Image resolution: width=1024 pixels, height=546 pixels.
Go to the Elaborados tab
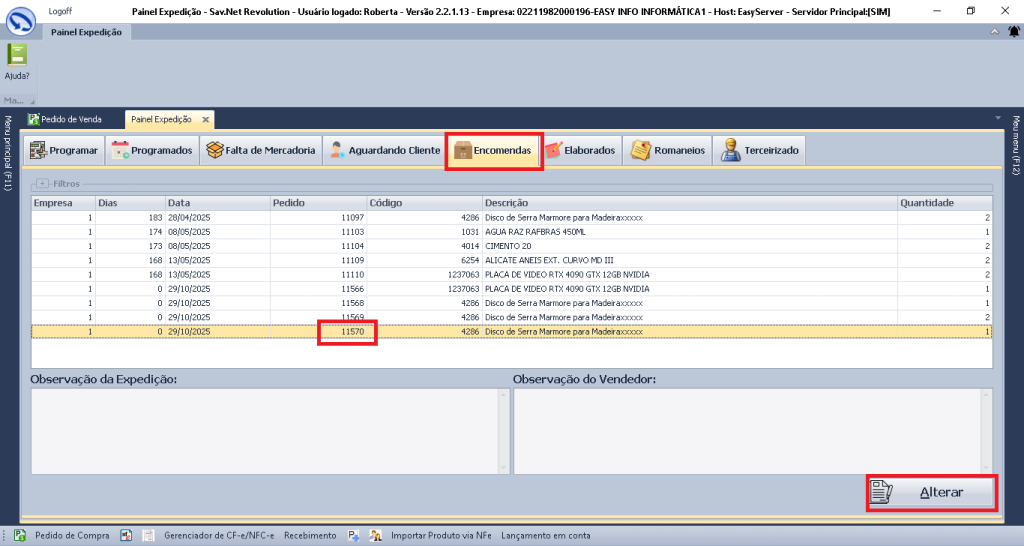(581, 151)
